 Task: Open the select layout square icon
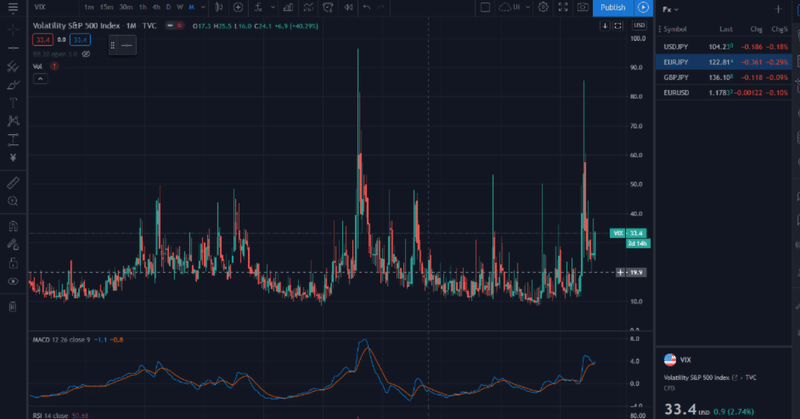485,7
